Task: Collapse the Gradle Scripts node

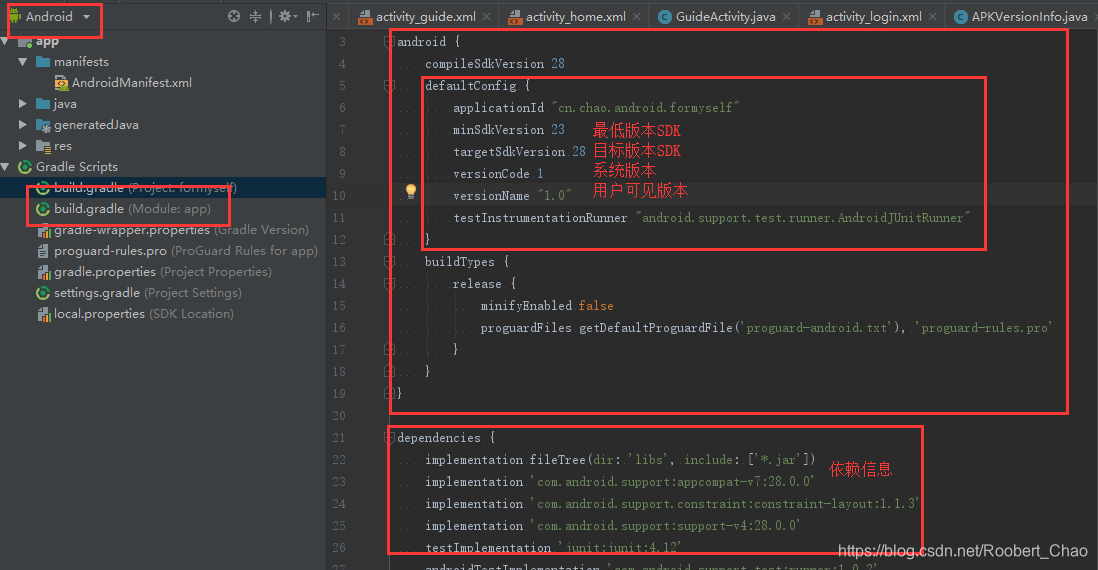Action: (6, 167)
